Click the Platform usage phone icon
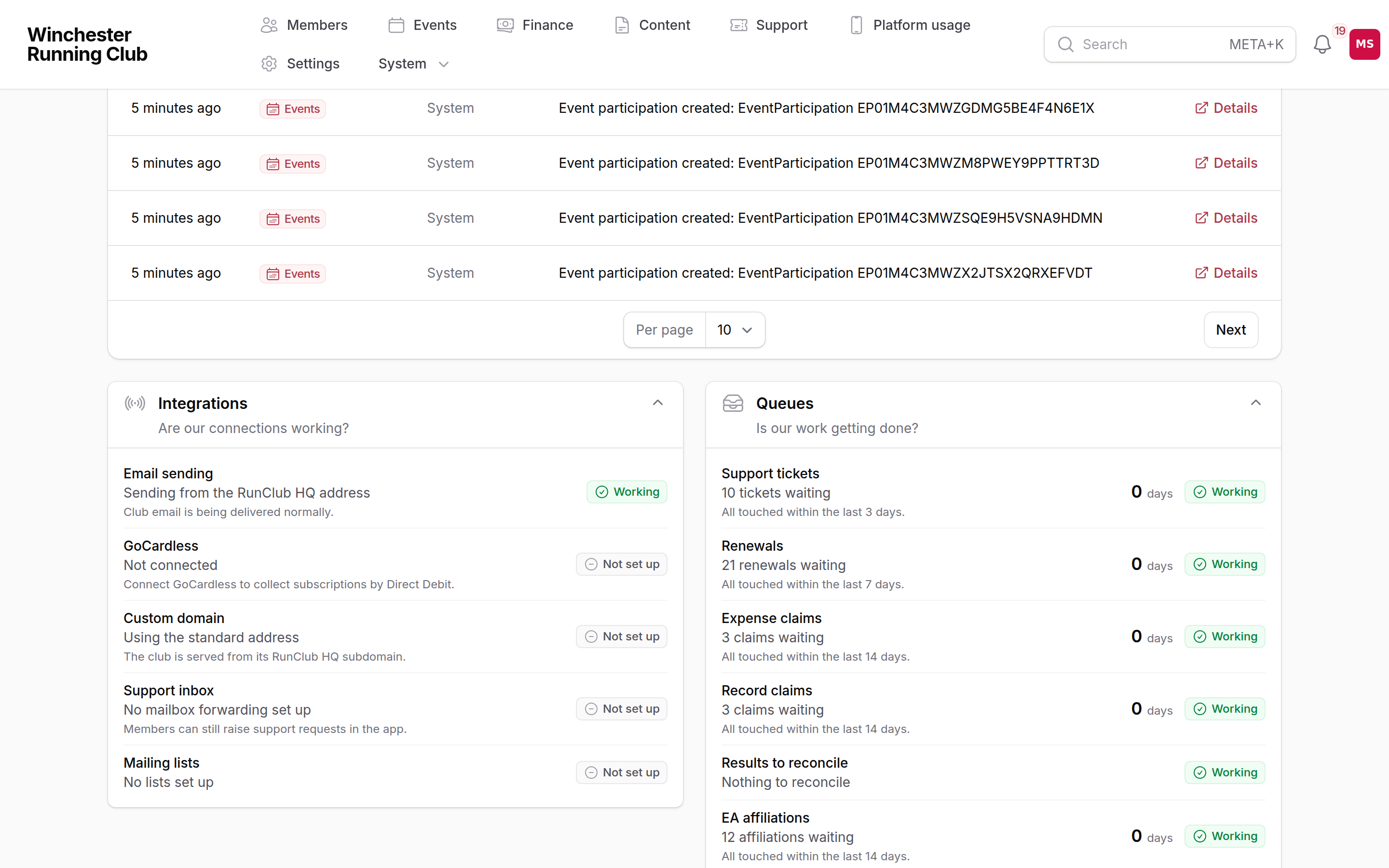 pyautogui.click(x=856, y=25)
